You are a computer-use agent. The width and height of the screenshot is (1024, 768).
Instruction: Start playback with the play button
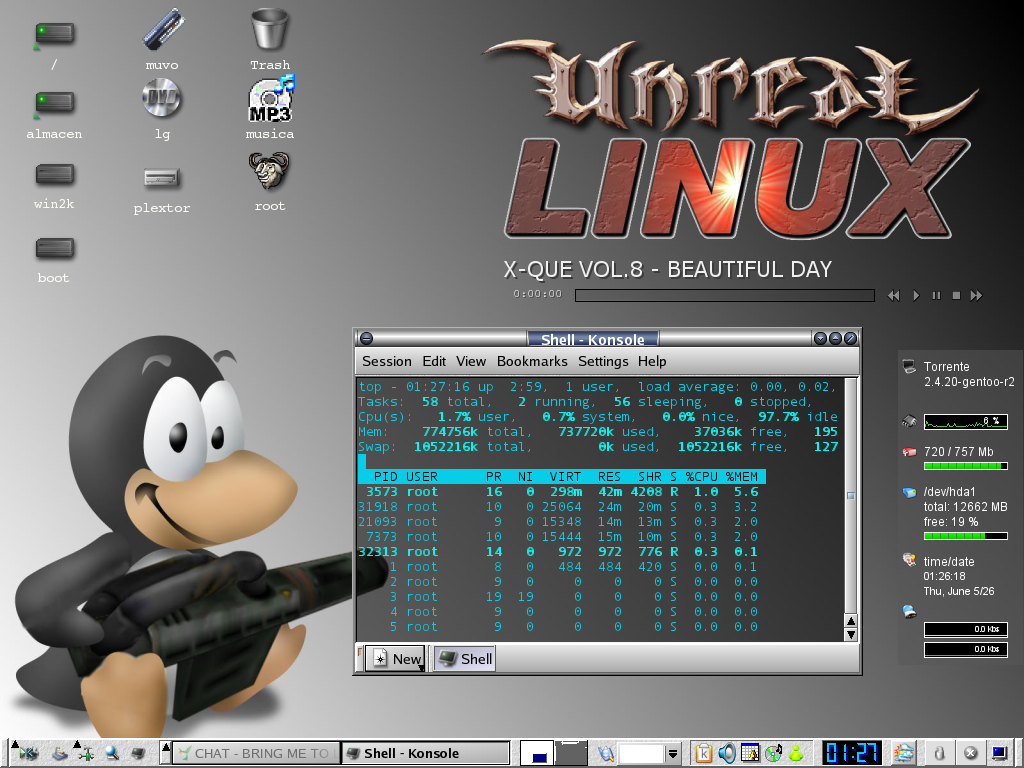coord(916,296)
